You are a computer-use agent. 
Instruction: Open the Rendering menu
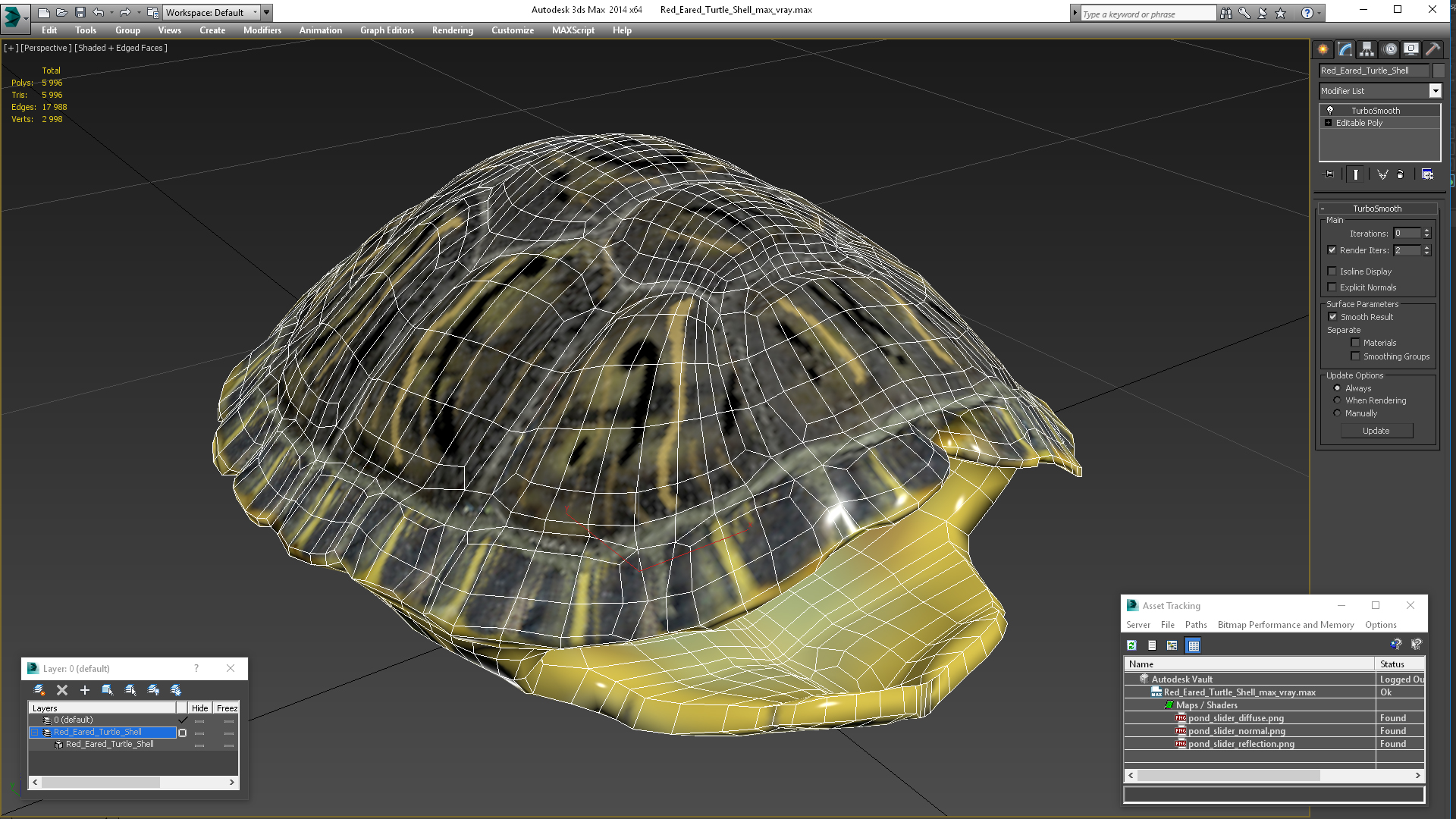pos(452,30)
